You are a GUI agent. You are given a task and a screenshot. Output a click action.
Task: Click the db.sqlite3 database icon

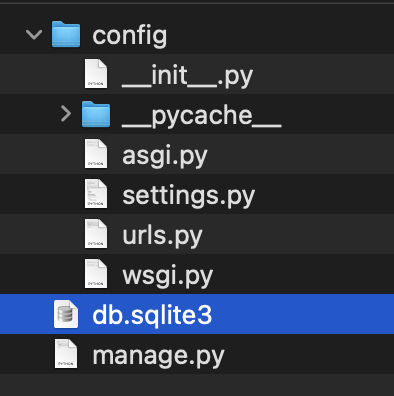point(66,314)
